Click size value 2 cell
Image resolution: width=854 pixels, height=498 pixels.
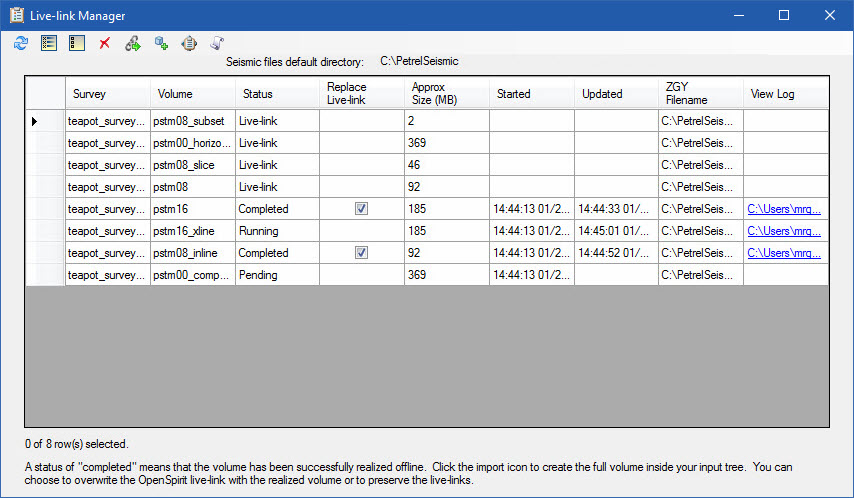coord(447,121)
